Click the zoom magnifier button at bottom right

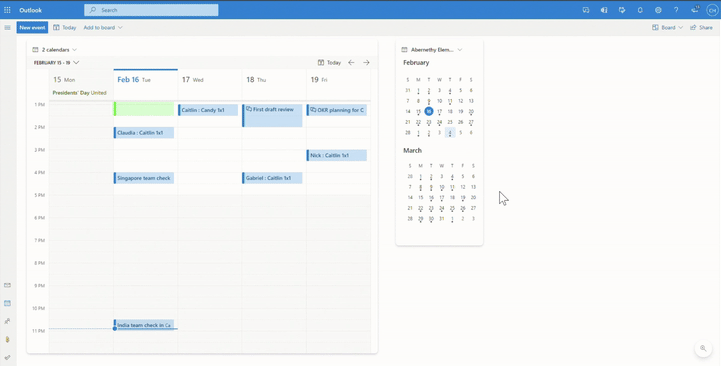[703, 349]
